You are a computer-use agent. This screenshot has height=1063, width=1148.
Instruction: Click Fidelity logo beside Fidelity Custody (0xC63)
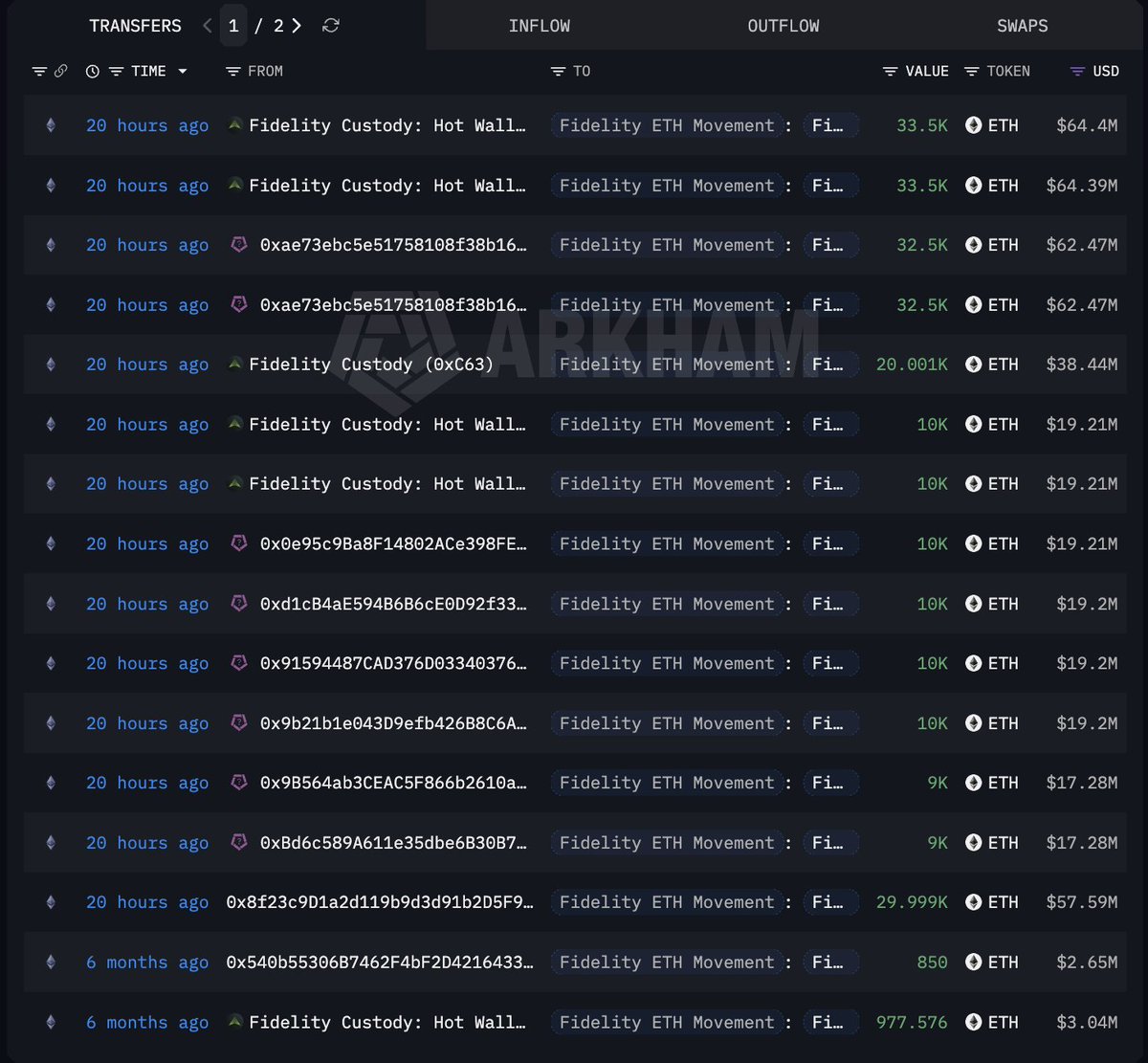coord(235,365)
